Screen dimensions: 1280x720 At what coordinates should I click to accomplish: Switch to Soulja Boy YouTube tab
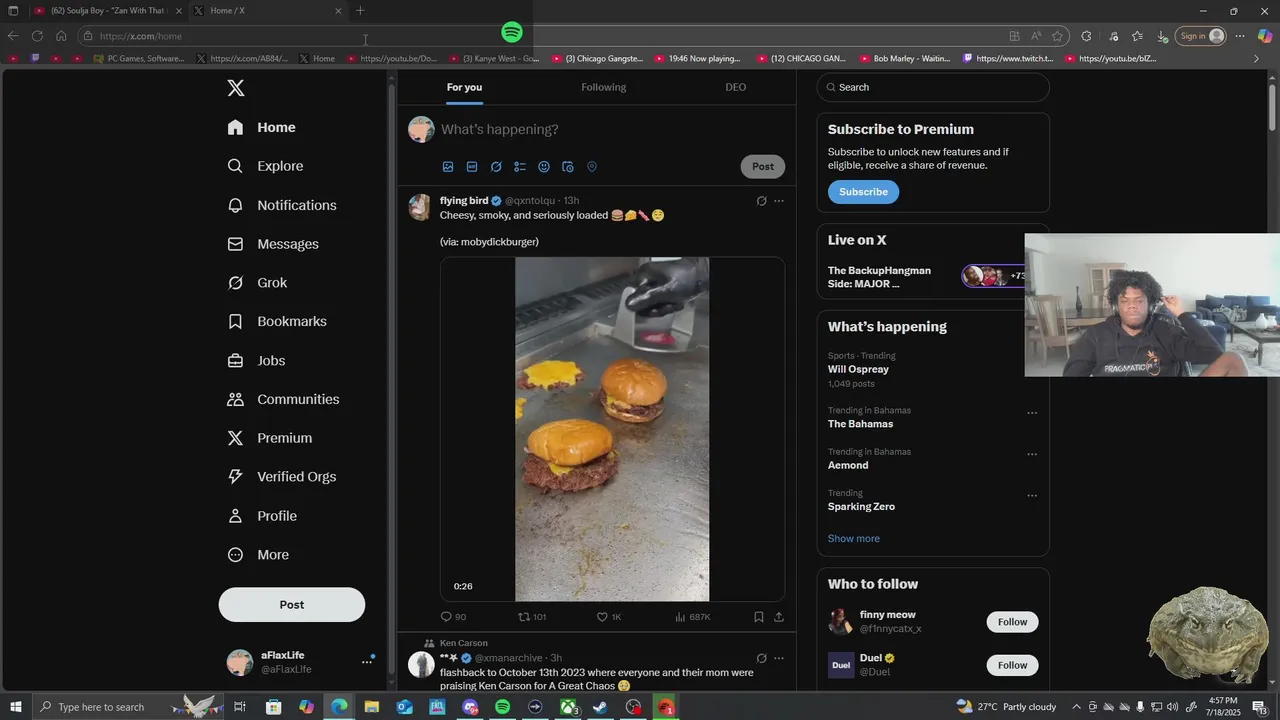(108, 11)
